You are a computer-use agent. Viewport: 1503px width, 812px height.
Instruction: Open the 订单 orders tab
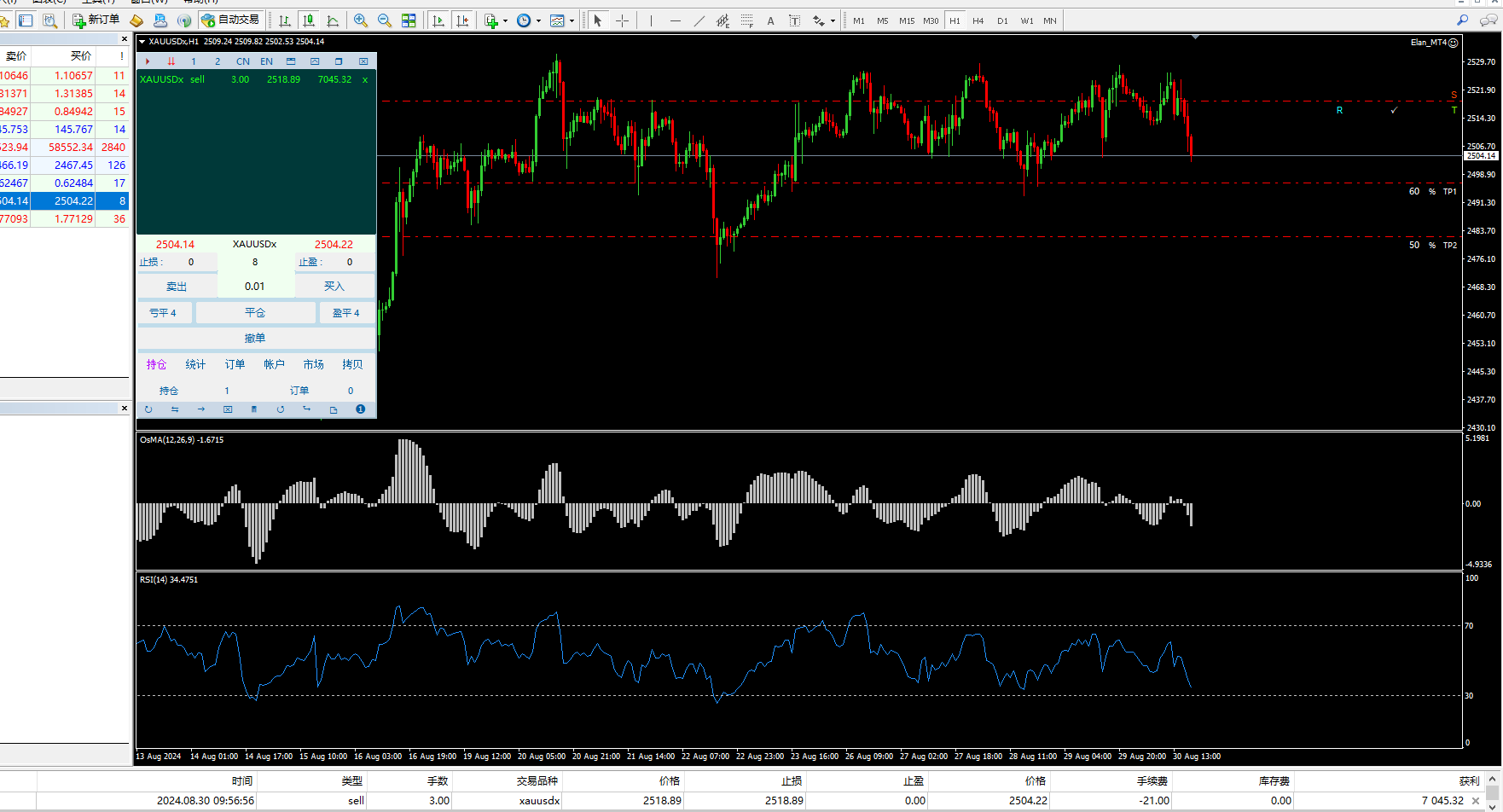click(x=235, y=364)
